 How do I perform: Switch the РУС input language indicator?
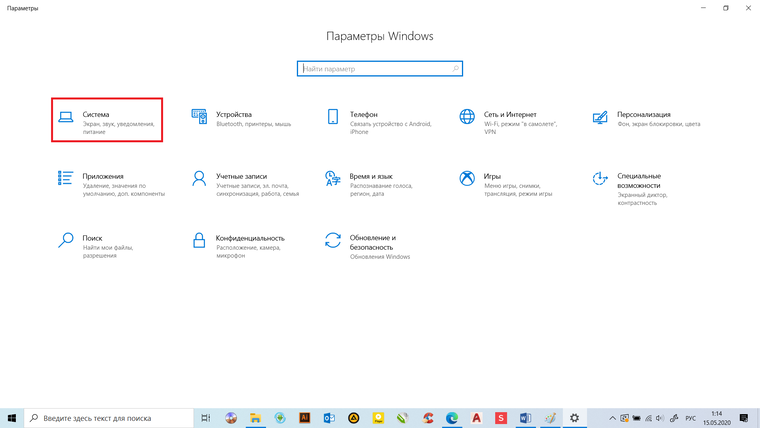point(691,418)
